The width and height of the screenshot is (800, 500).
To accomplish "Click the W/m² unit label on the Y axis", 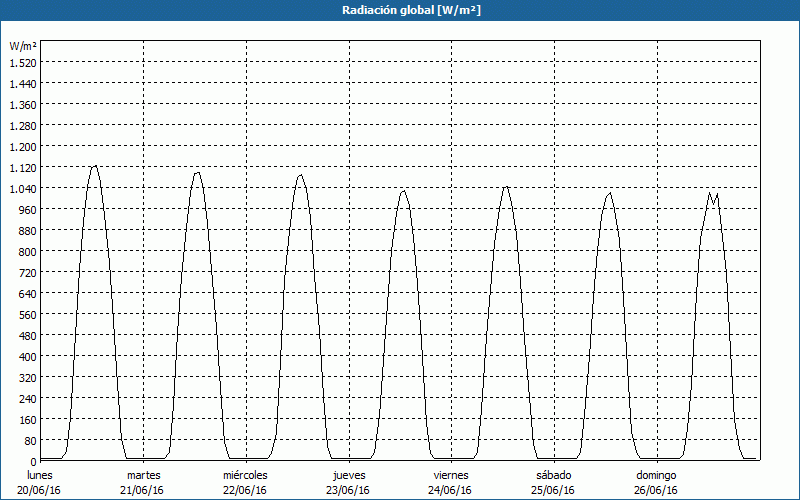I will (23, 46).
